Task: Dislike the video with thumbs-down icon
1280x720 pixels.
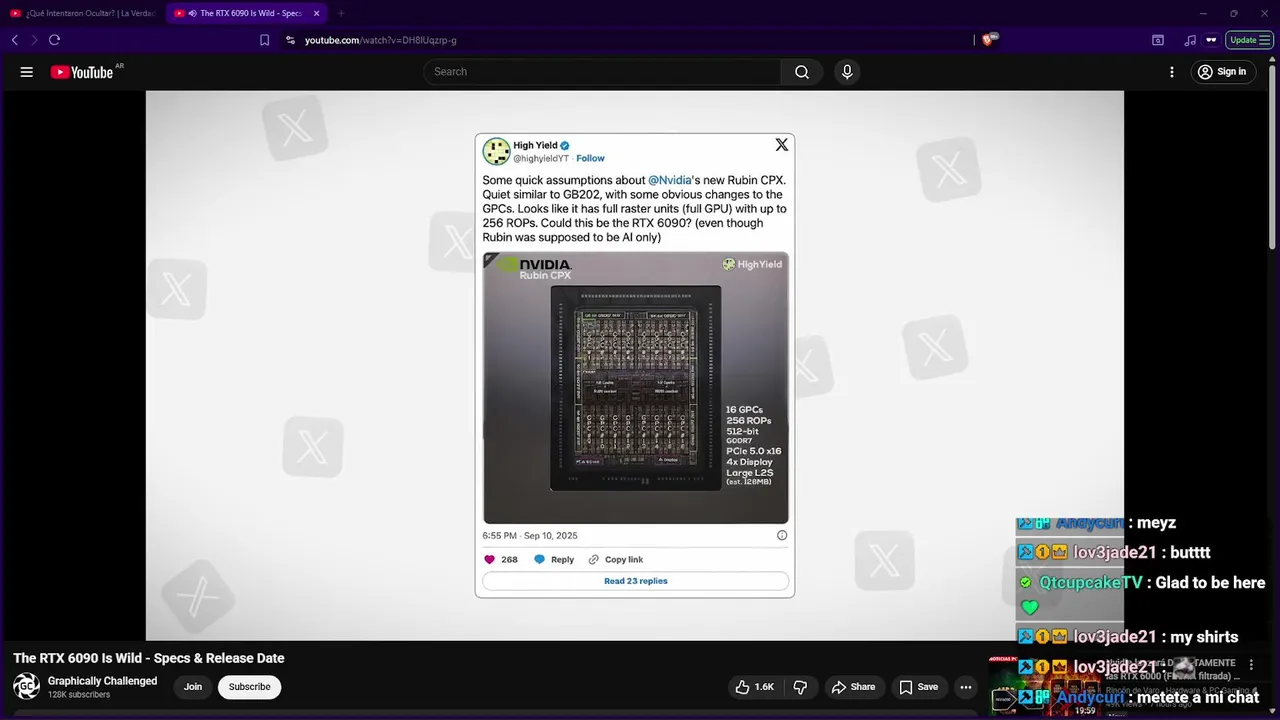Action: 800,687
